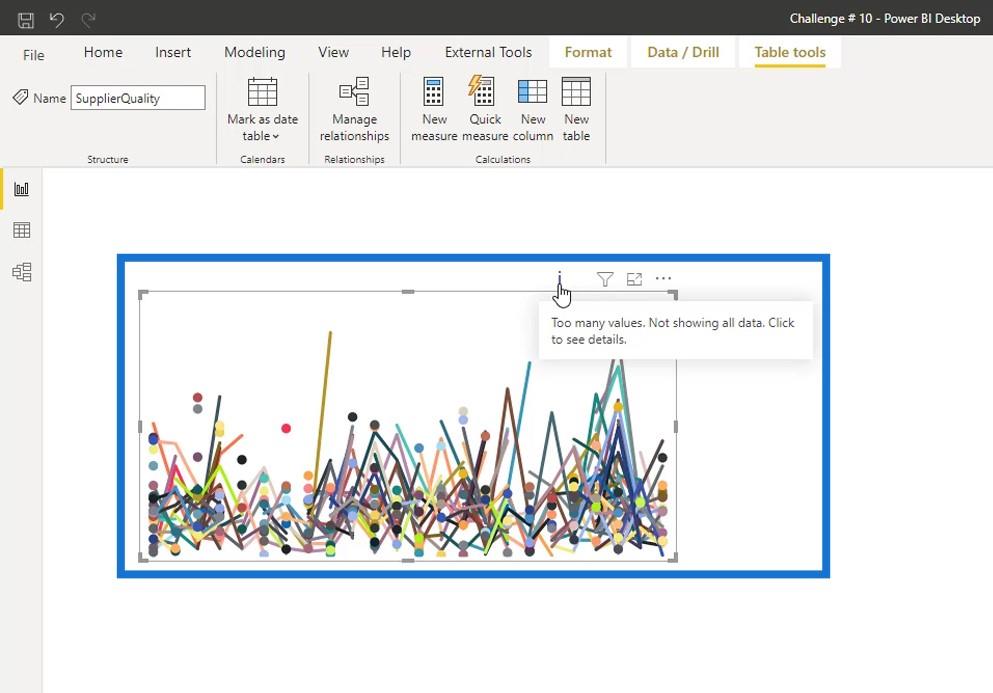Edit the table Name field SupplierQuality

point(138,98)
